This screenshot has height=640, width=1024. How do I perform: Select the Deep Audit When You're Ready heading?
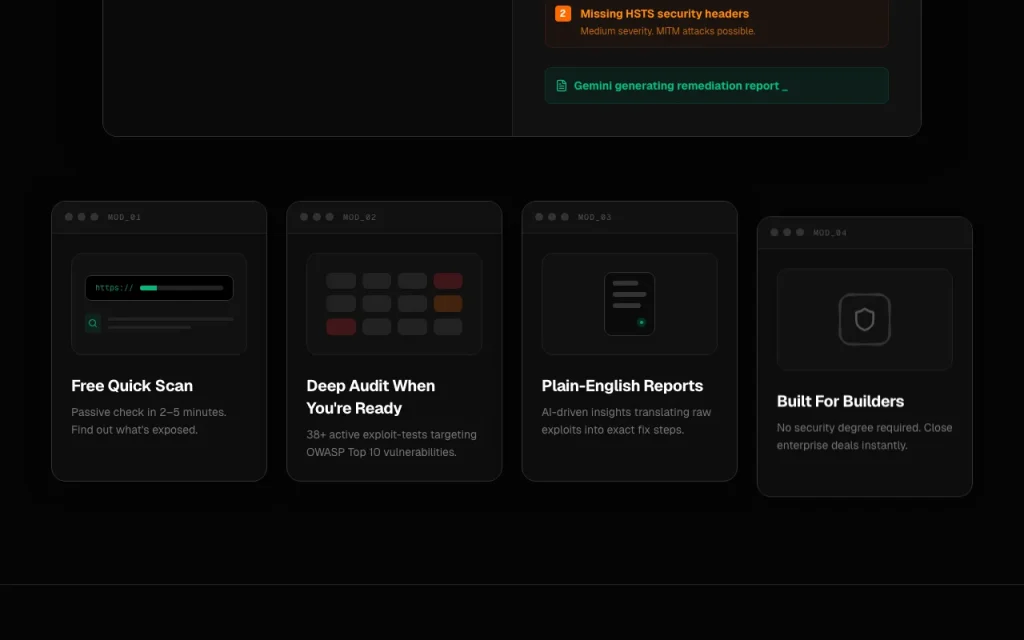(370, 397)
